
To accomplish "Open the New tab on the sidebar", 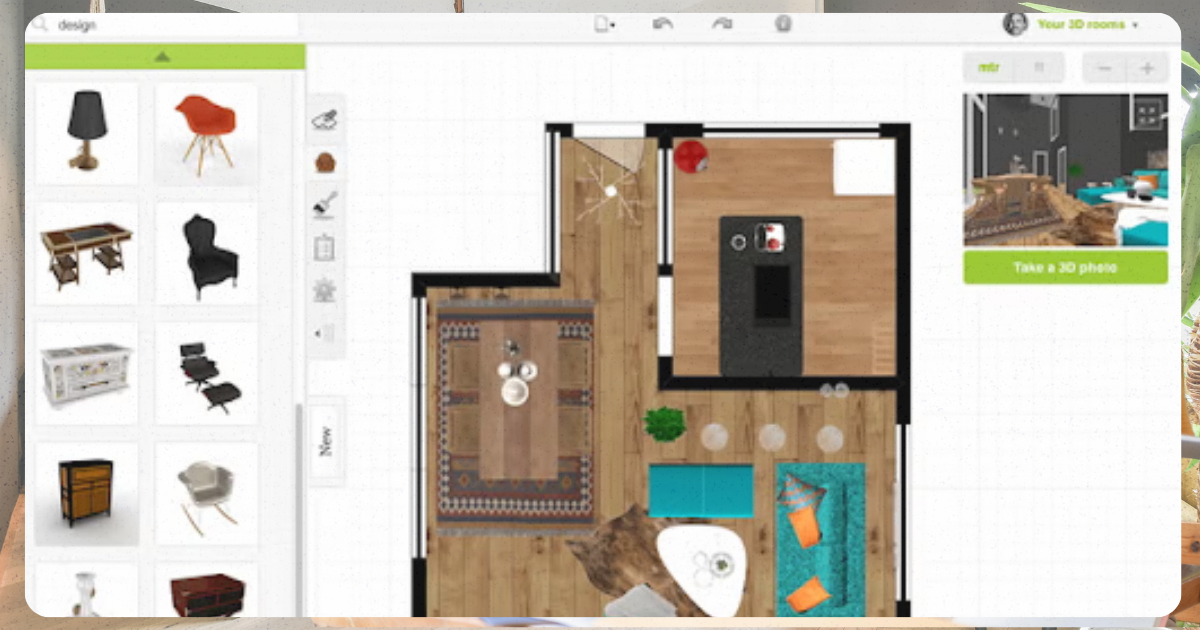I will coord(326,441).
